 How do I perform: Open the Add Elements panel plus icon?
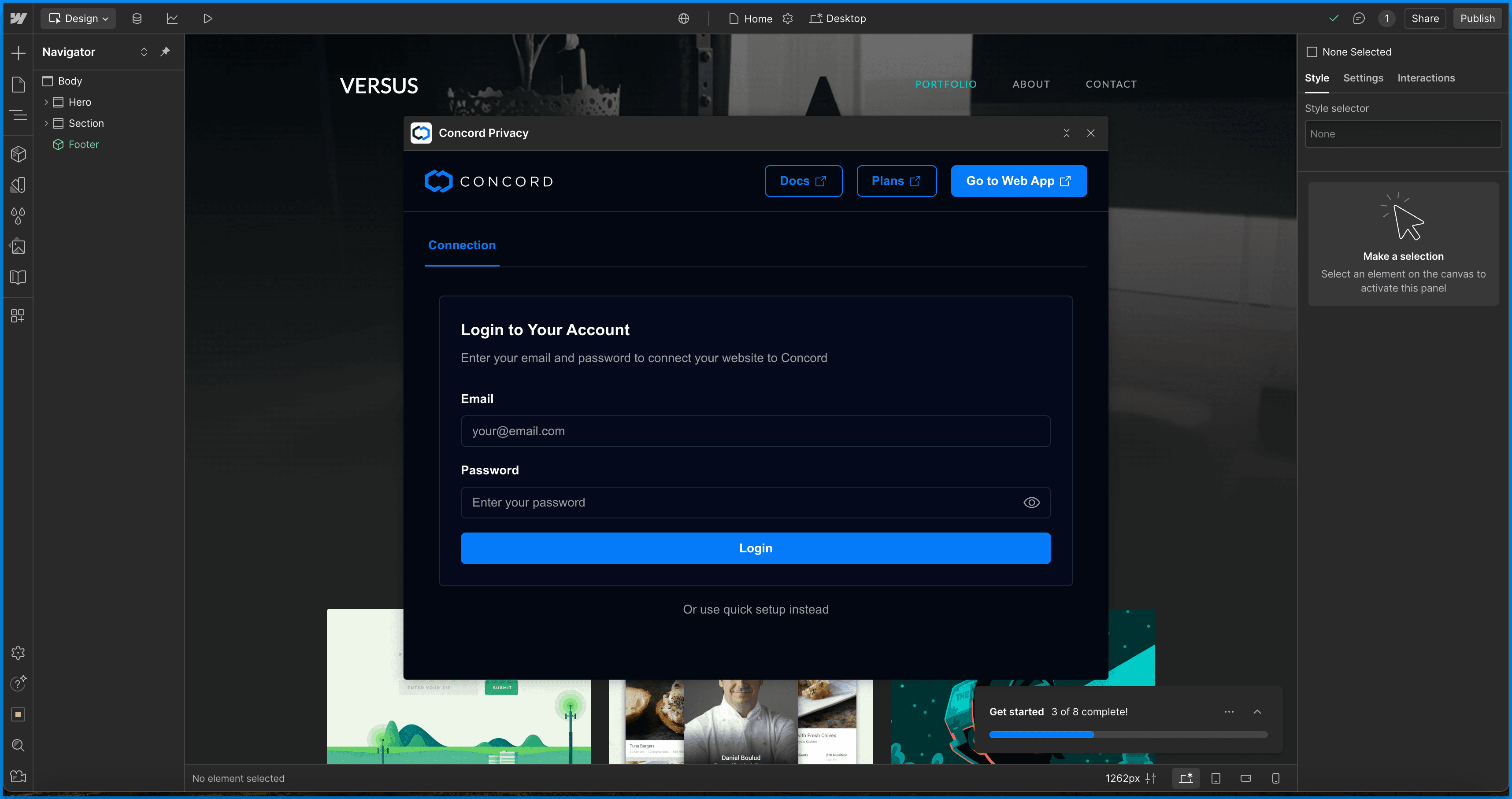(18, 53)
